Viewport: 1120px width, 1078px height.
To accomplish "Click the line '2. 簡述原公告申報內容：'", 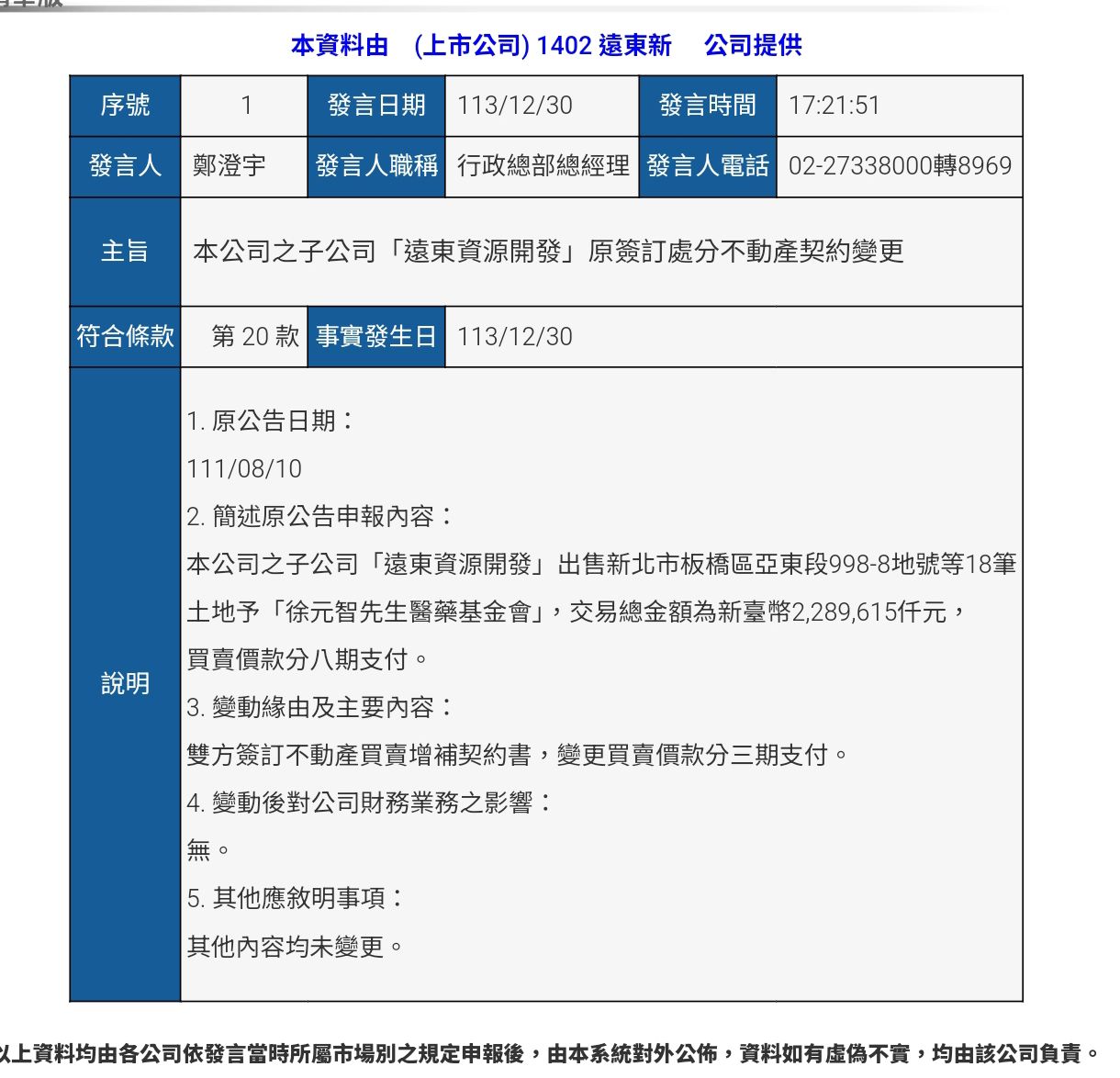I will 321,517.
